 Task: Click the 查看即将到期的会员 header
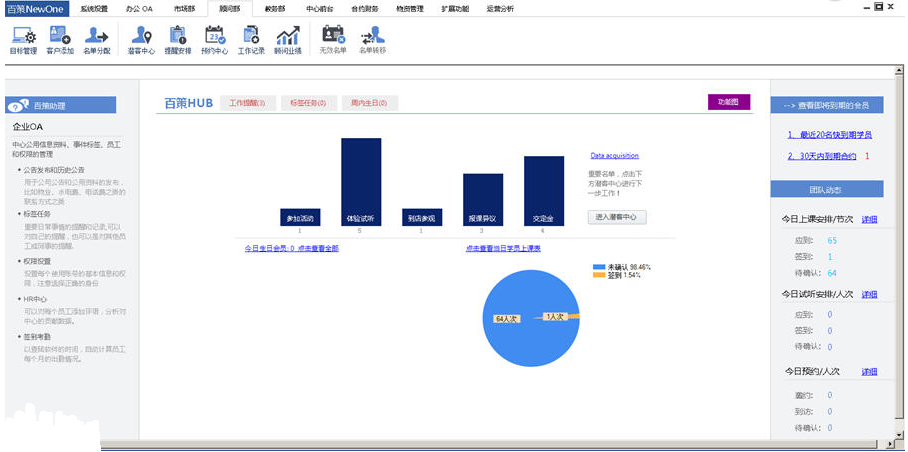(827, 105)
